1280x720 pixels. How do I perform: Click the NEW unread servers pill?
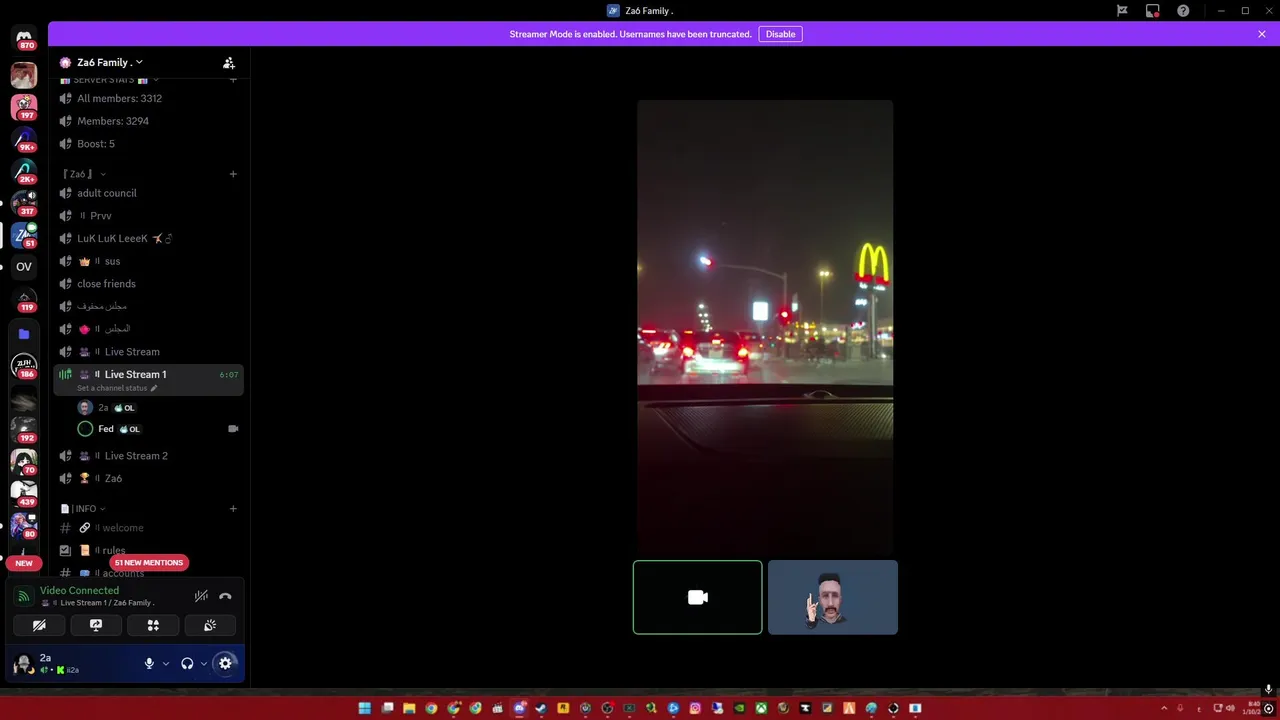(24, 563)
